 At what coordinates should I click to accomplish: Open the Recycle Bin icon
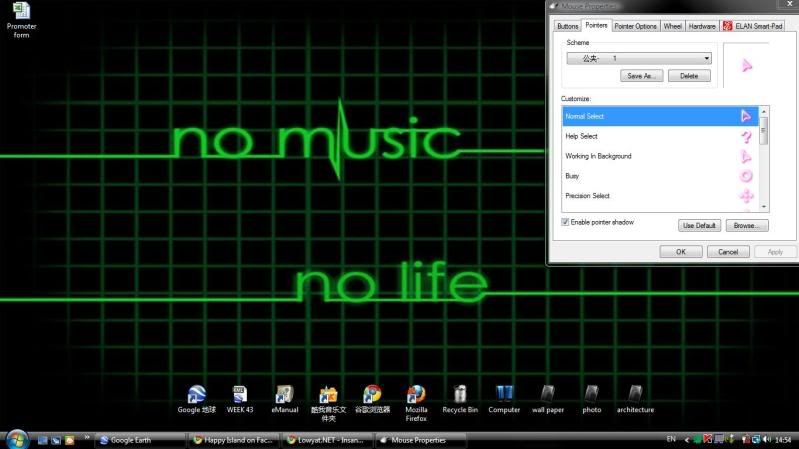[459, 394]
